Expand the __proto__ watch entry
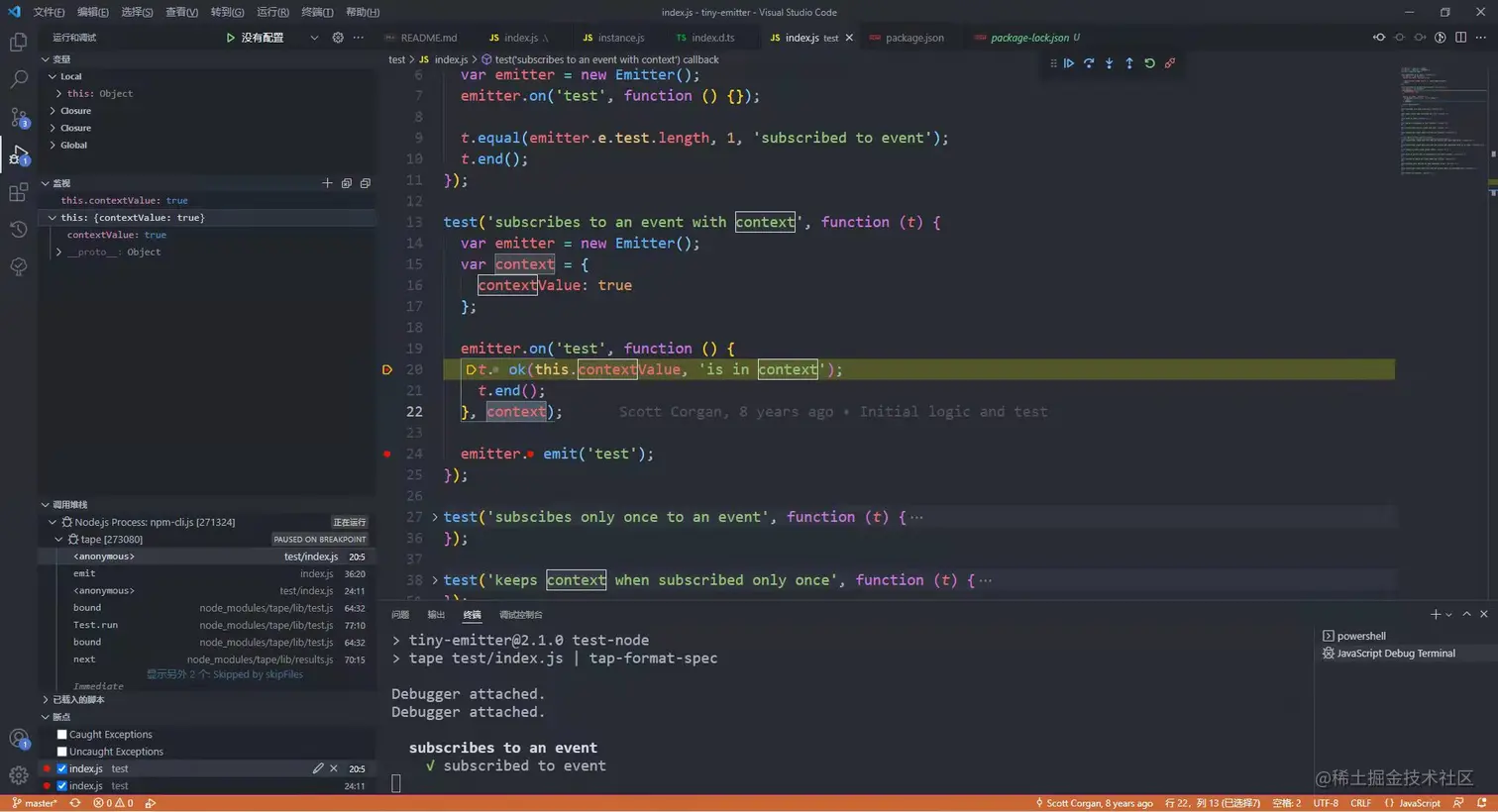The width and height of the screenshot is (1498, 812). tap(59, 253)
